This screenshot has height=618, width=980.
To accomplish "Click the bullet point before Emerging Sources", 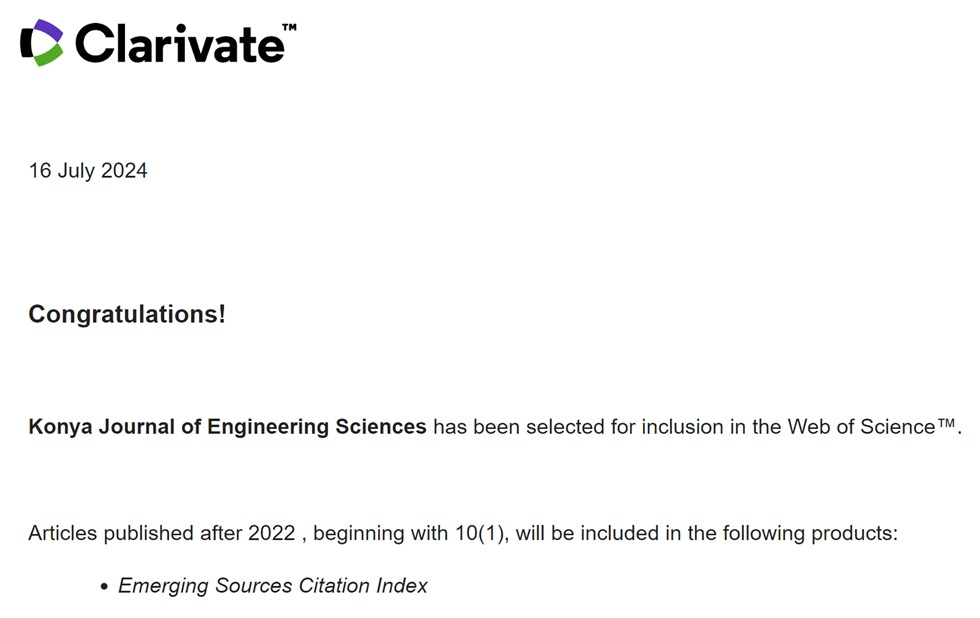I will click(x=104, y=587).
